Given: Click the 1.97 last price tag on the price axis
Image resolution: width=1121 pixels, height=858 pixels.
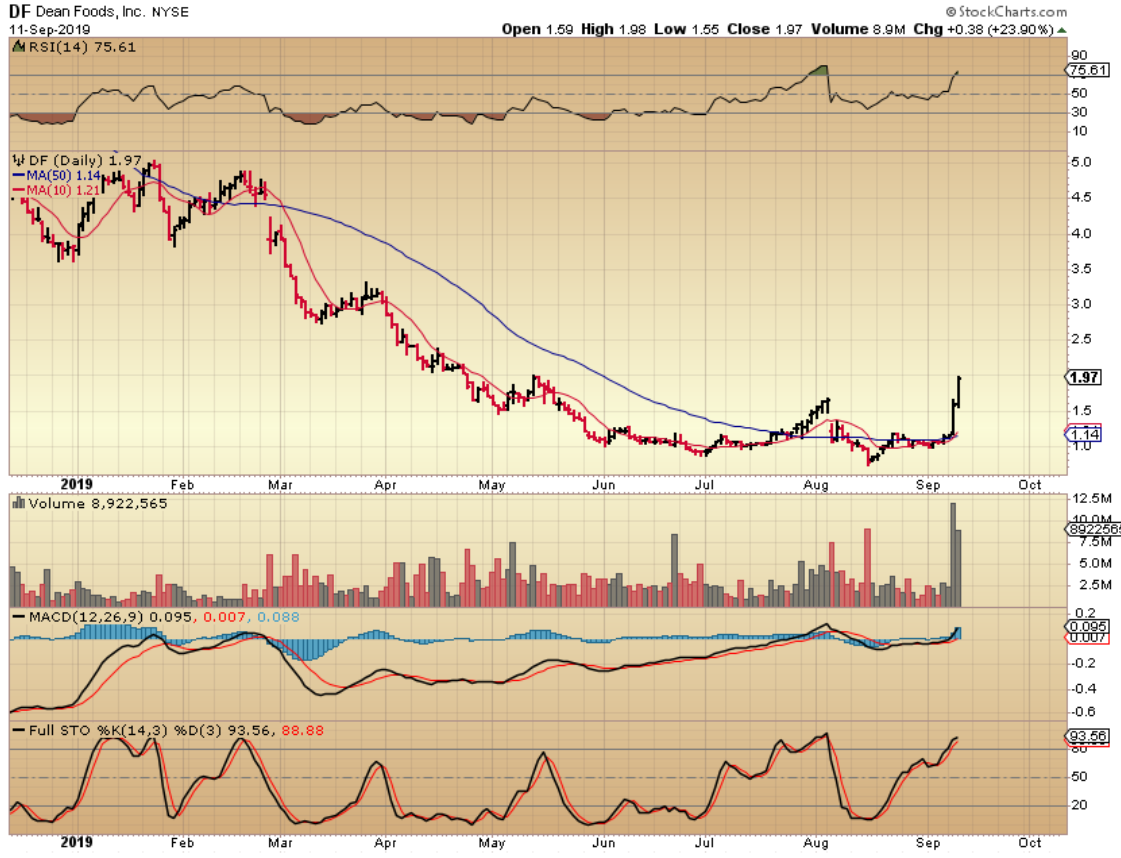Looking at the screenshot, I should click(1085, 377).
